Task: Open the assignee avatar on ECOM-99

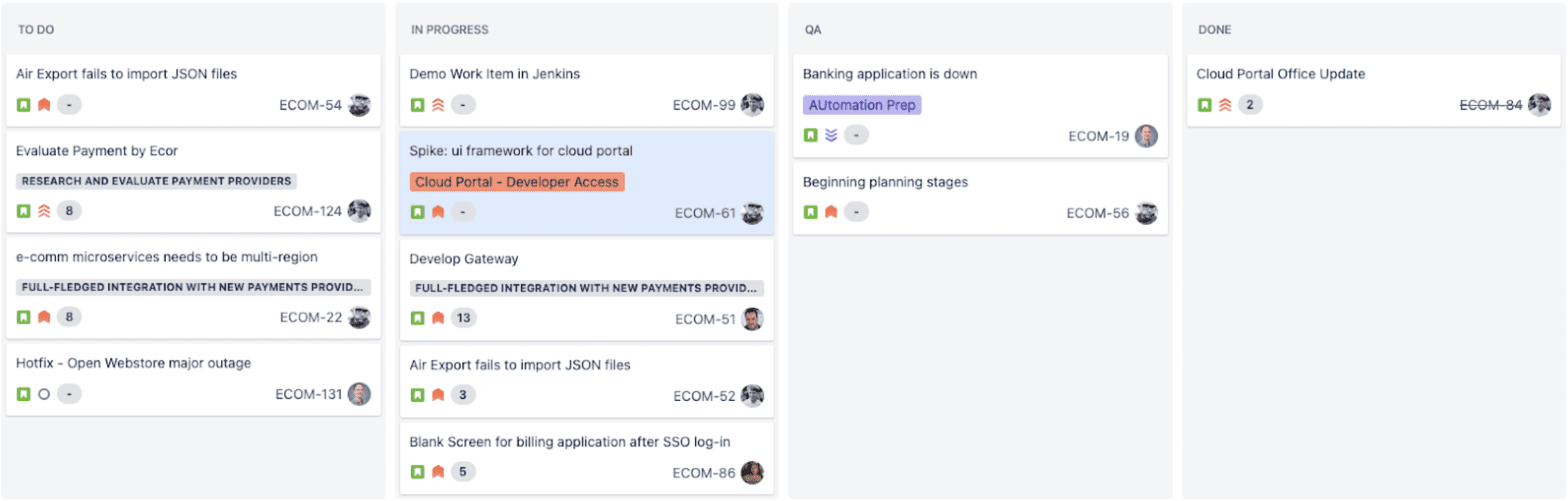Action: [753, 105]
